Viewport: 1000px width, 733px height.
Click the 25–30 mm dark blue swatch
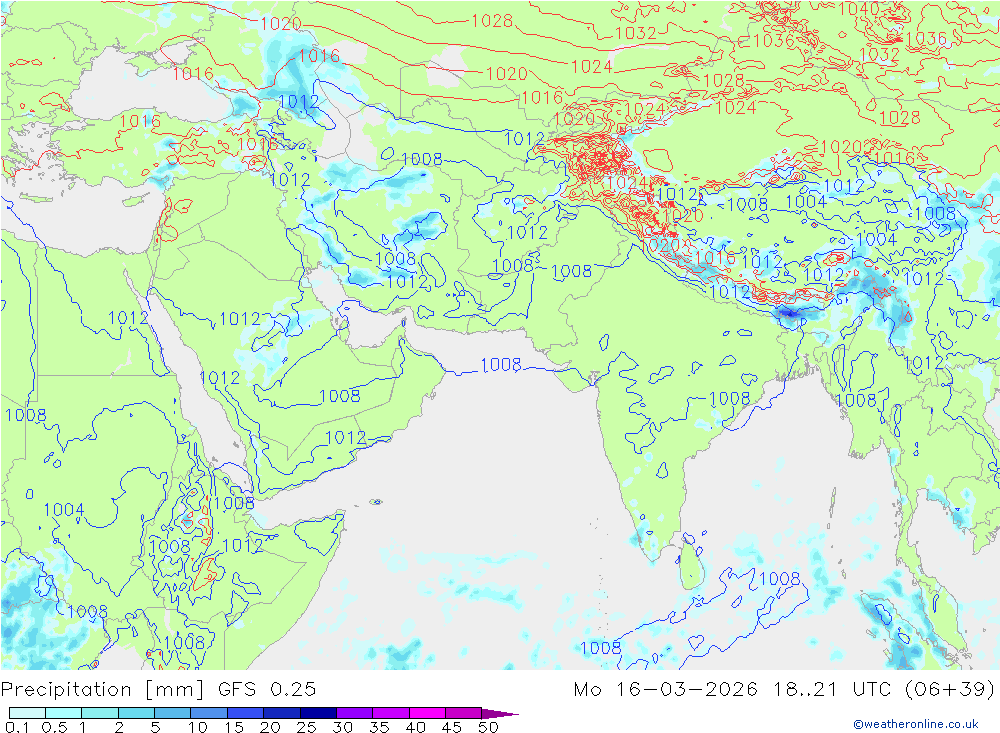coord(318,713)
